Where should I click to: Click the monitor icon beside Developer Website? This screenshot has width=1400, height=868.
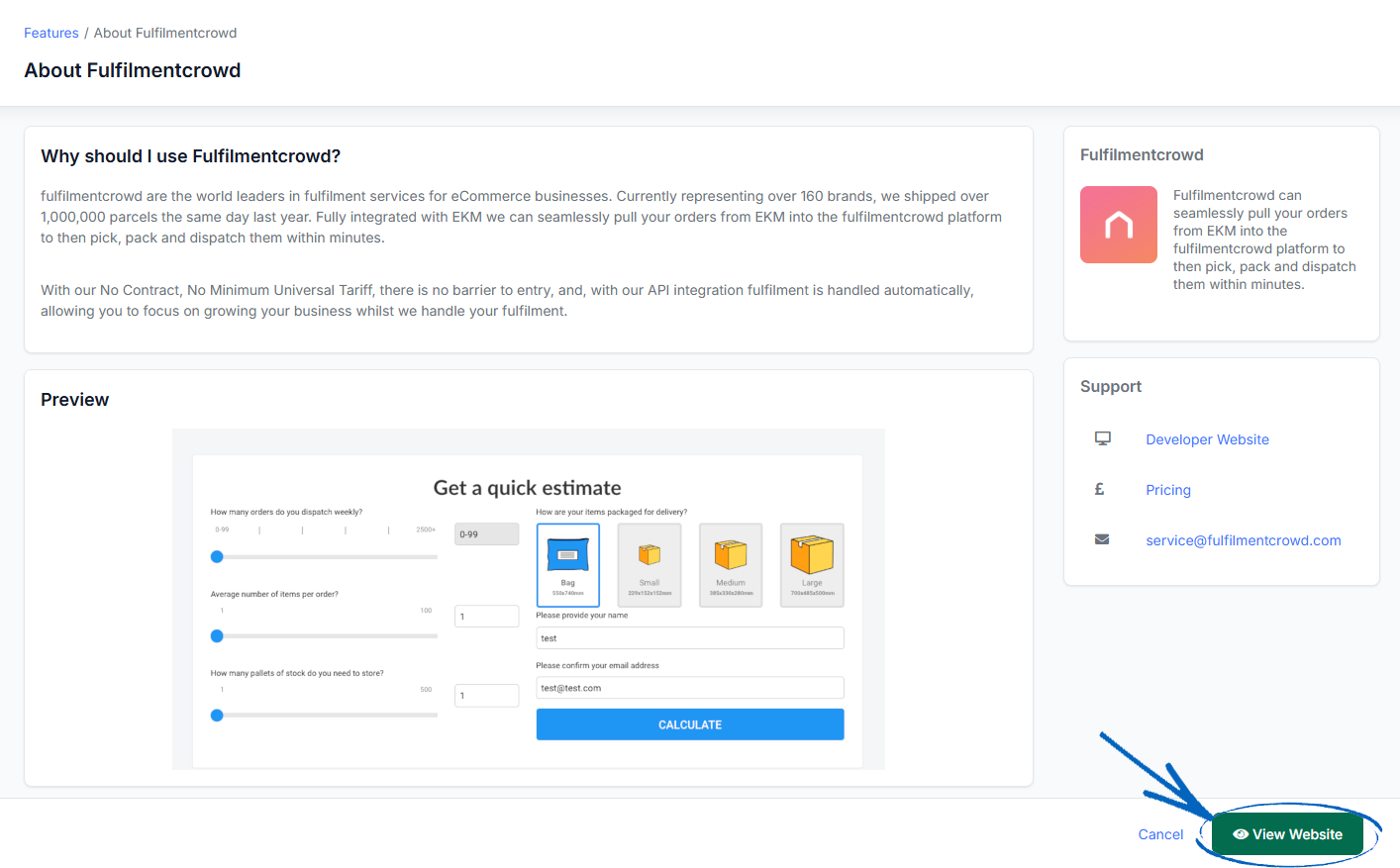click(1102, 438)
